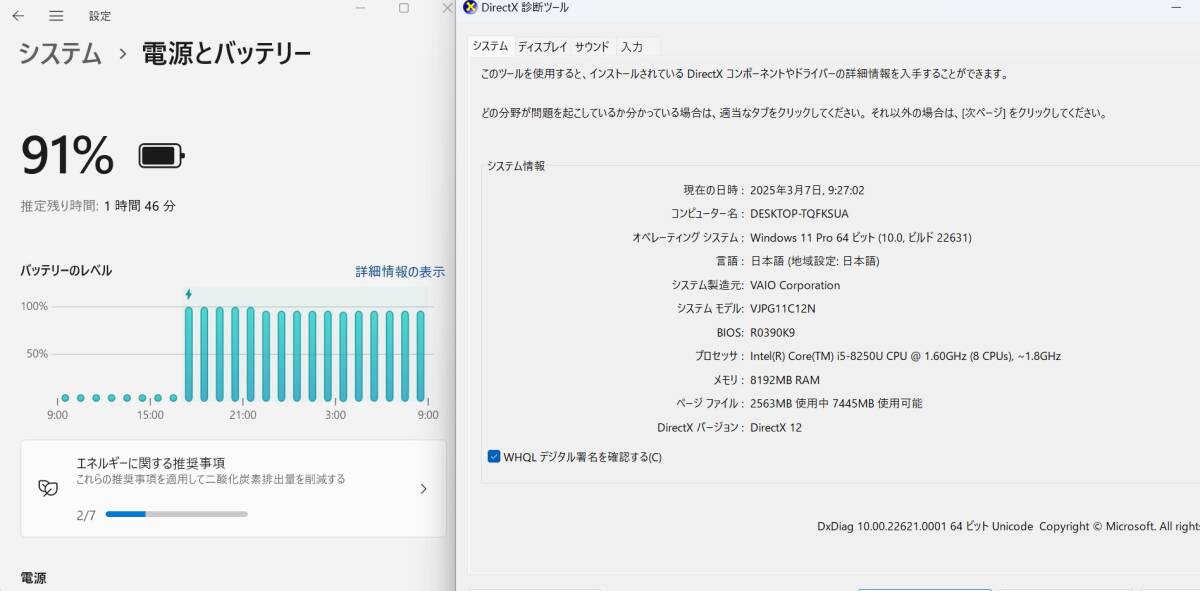Screen dimensions: 1200x591
Task: Minimize the Settings window
Action: coord(360,8)
